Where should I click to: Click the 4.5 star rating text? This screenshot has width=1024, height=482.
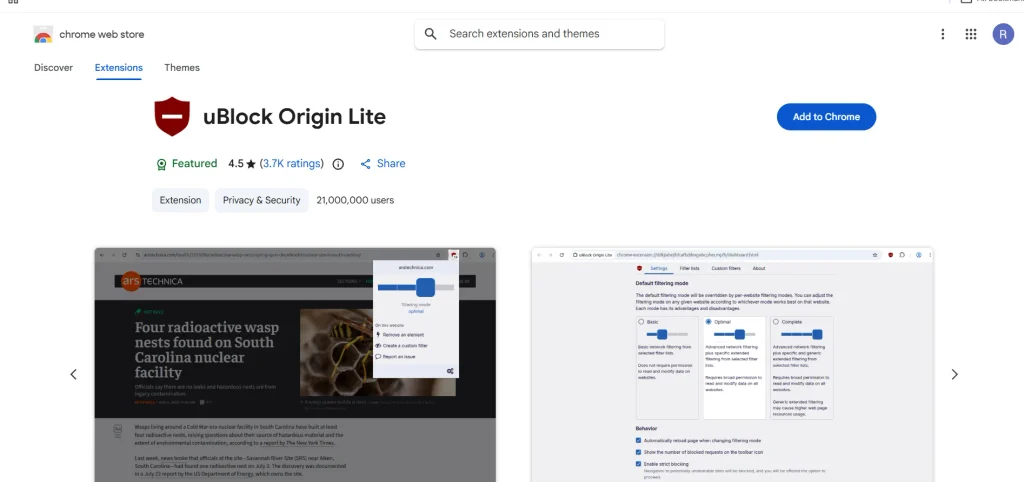(242, 164)
